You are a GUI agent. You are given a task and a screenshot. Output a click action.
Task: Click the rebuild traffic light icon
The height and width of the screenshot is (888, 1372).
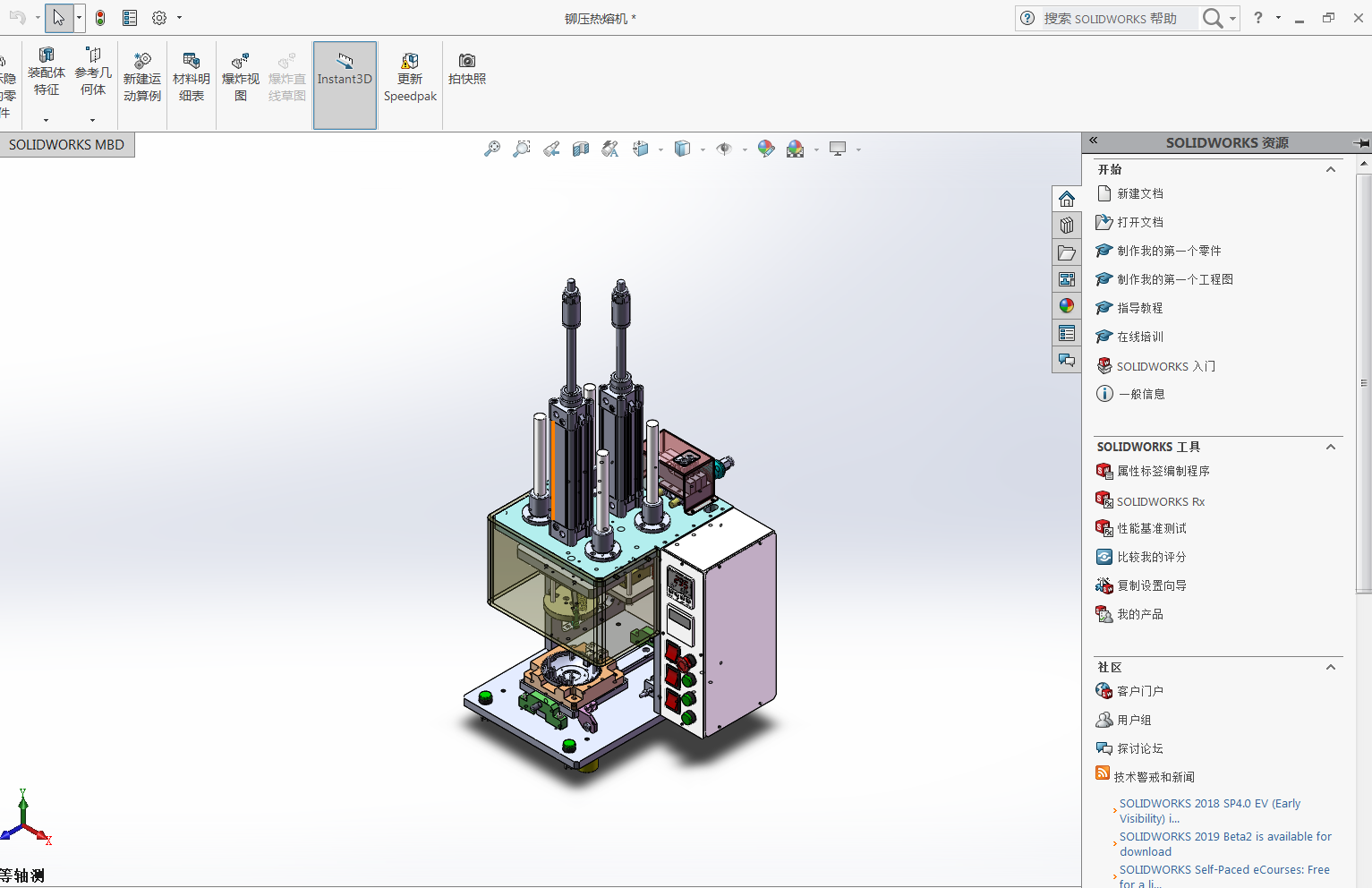(100, 18)
